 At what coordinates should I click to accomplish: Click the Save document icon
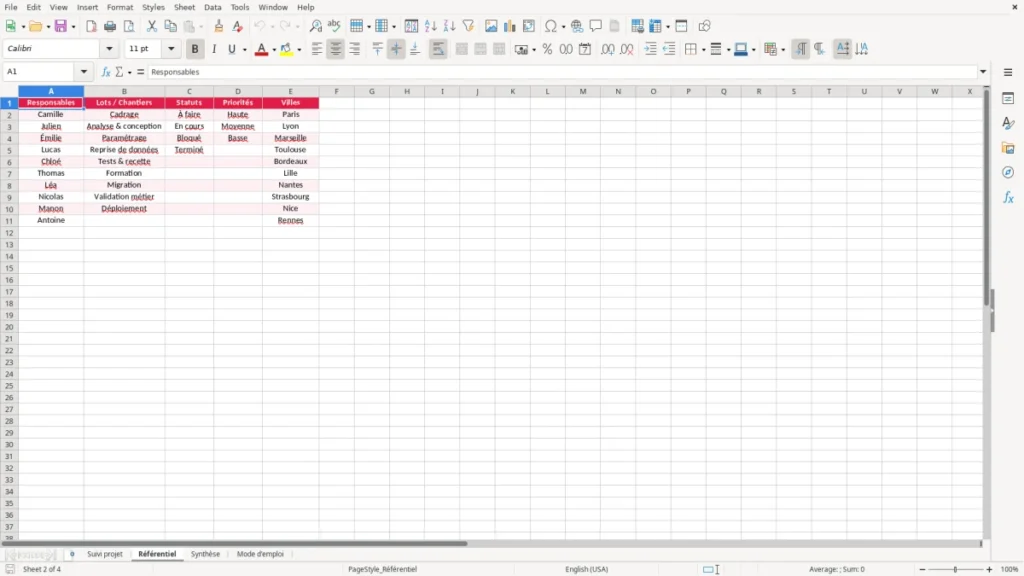click(61, 26)
